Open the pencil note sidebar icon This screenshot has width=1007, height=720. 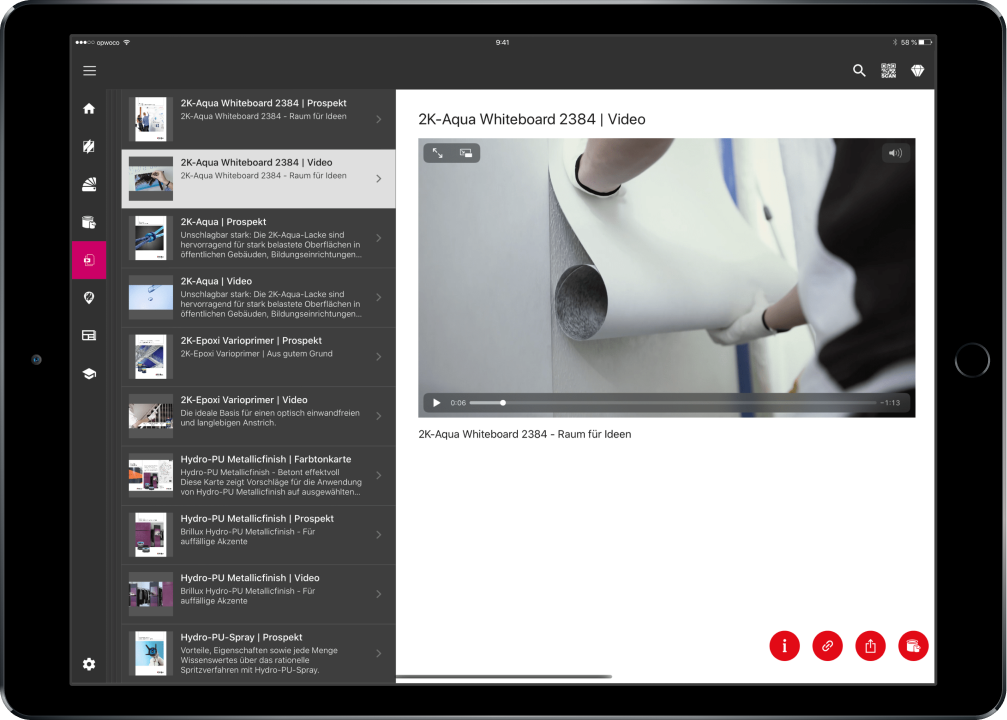(x=89, y=146)
